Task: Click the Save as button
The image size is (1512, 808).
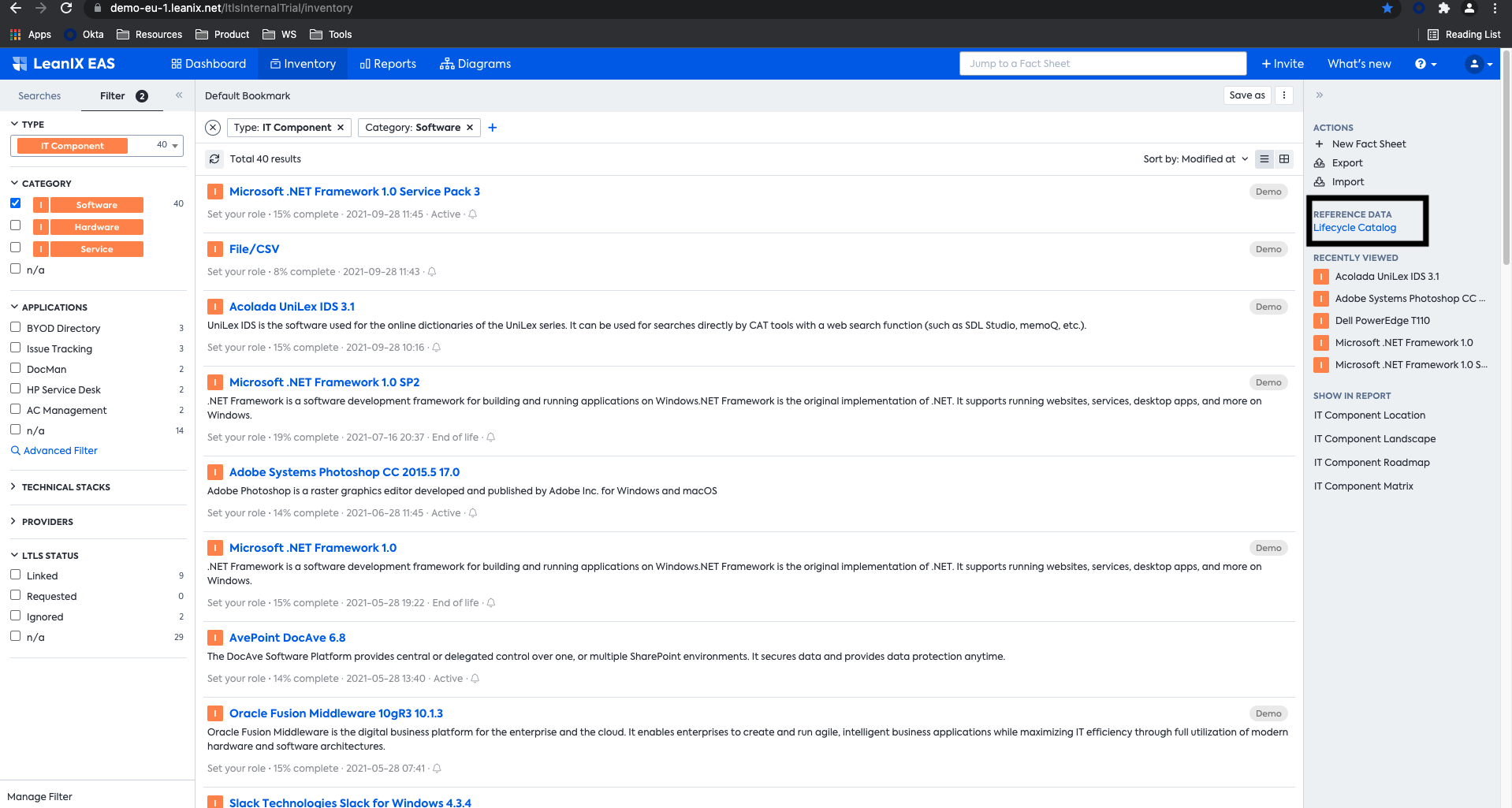Action: 1247,95
